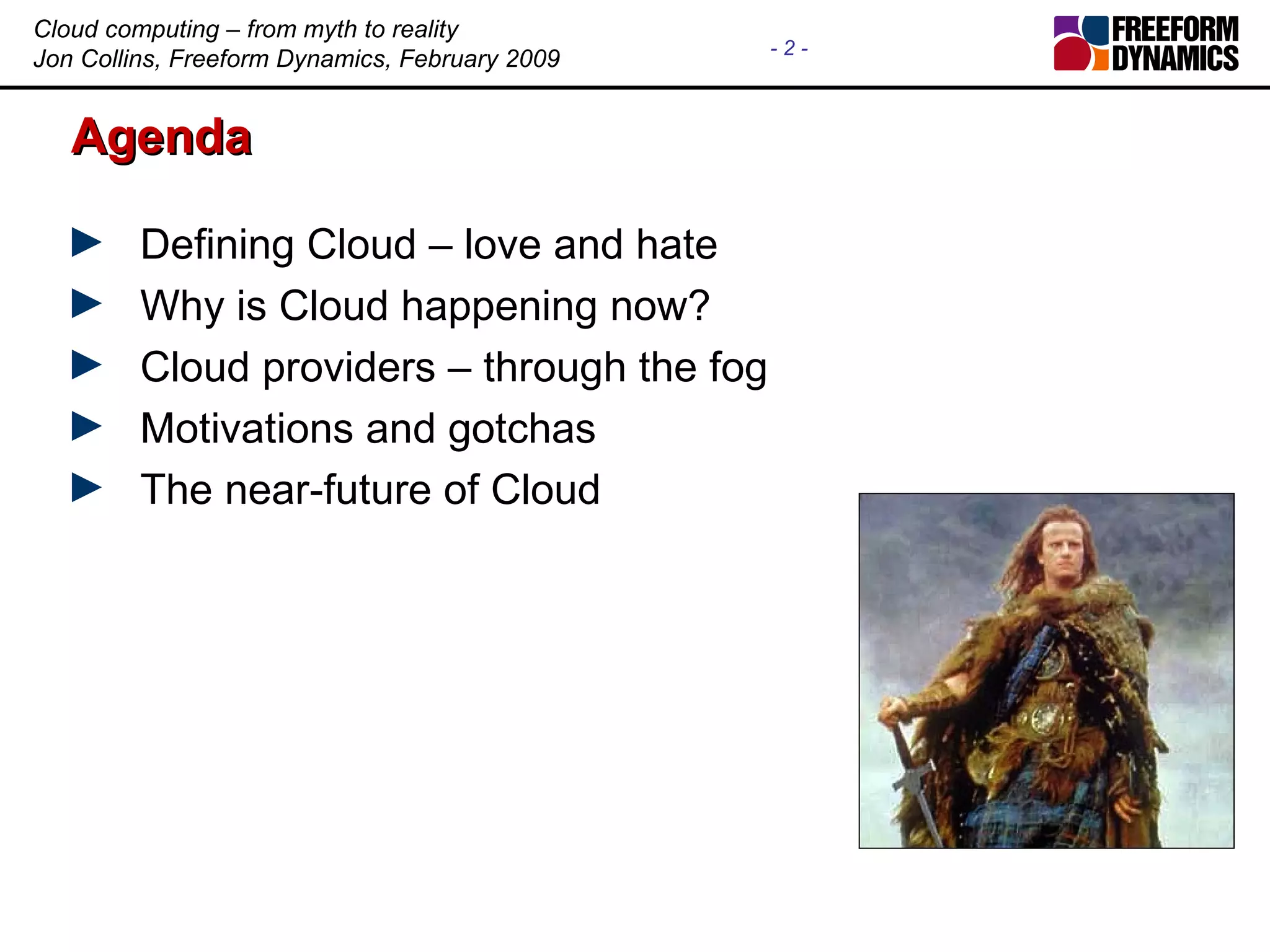The width and height of the screenshot is (1270, 952).
Task: Click 'The near-future of Cloud' text
Action: (x=370, y=490)
